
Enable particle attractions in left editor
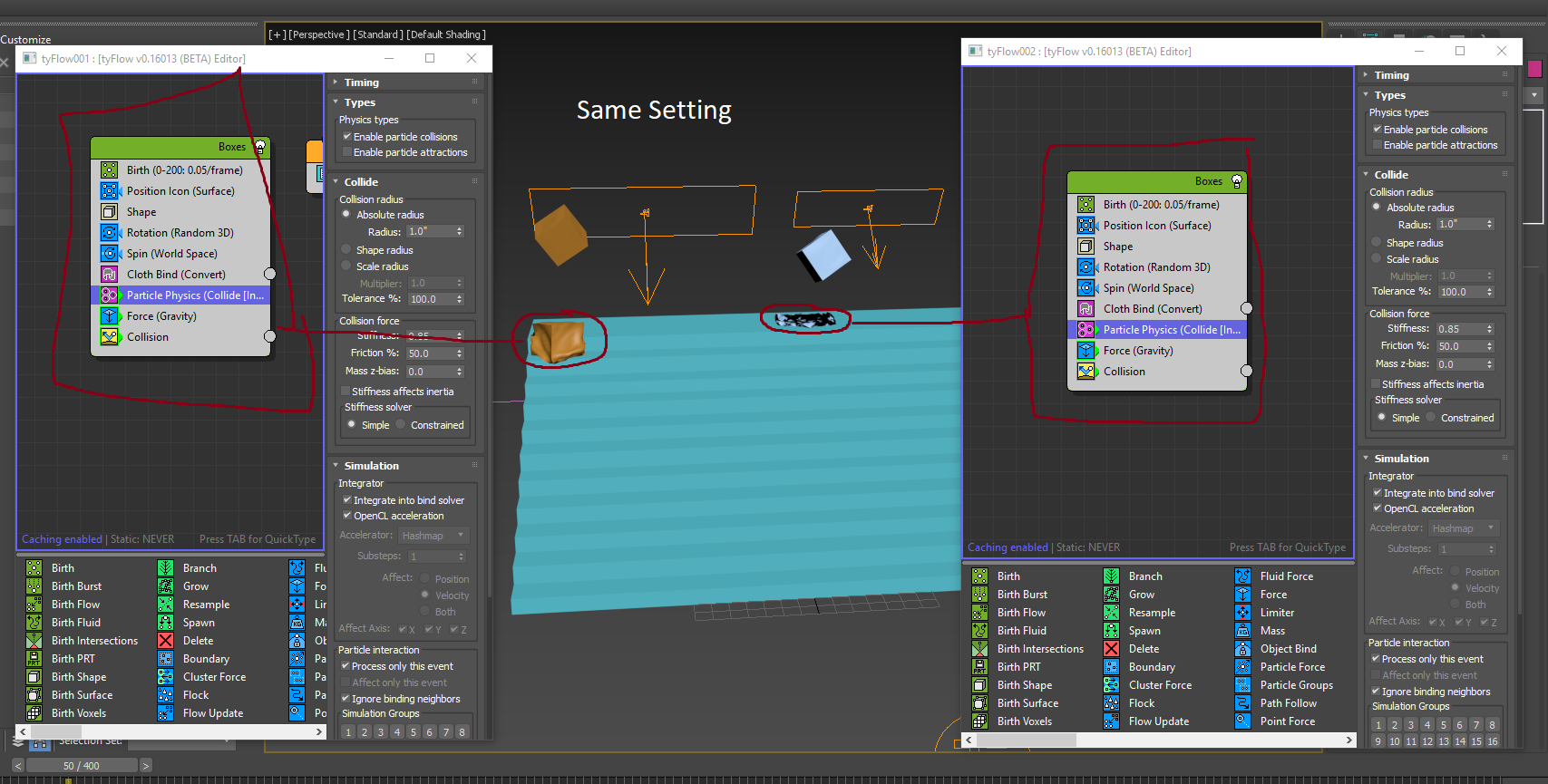(347, 152)
